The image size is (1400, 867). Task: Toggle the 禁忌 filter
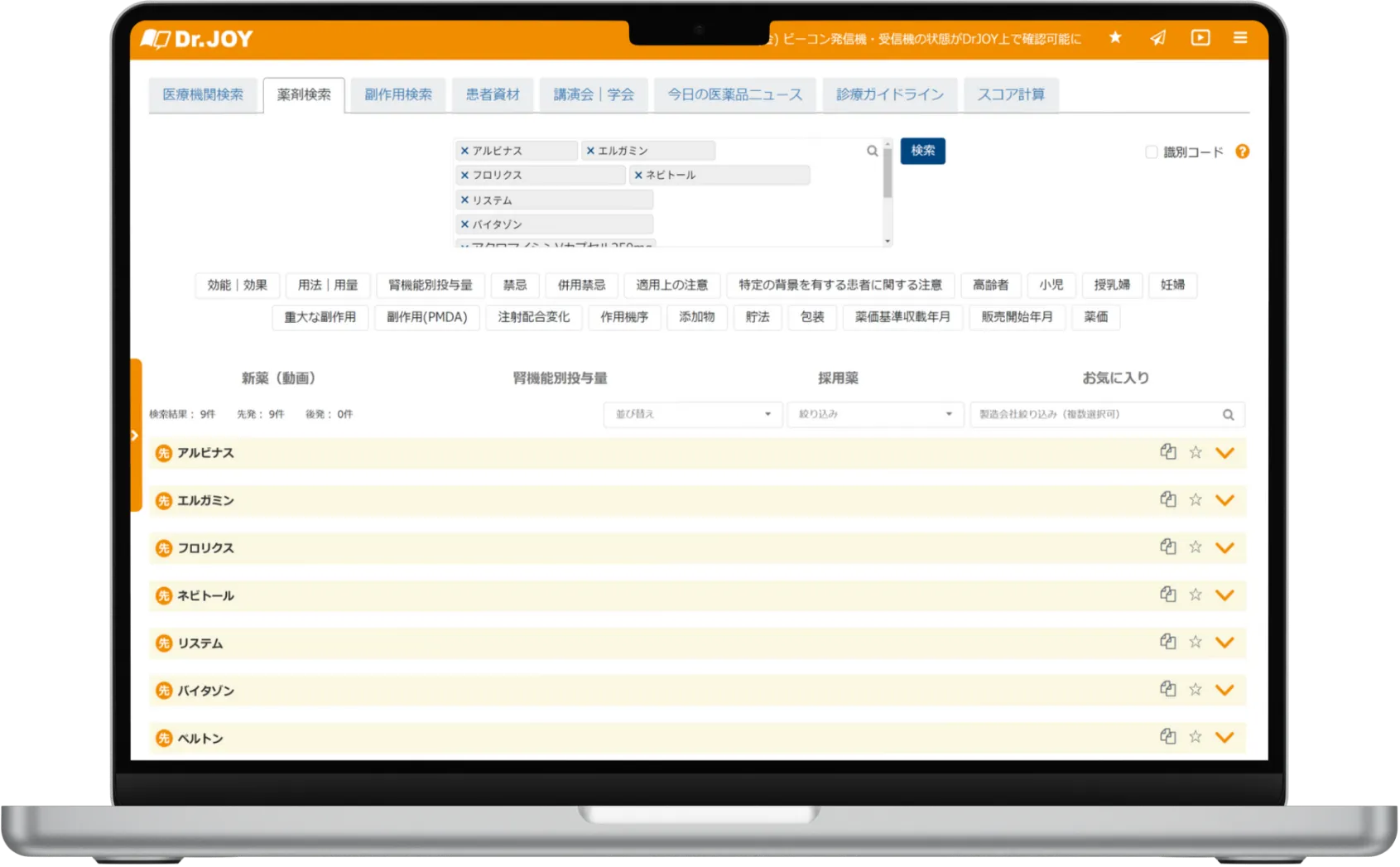(515, 286)
